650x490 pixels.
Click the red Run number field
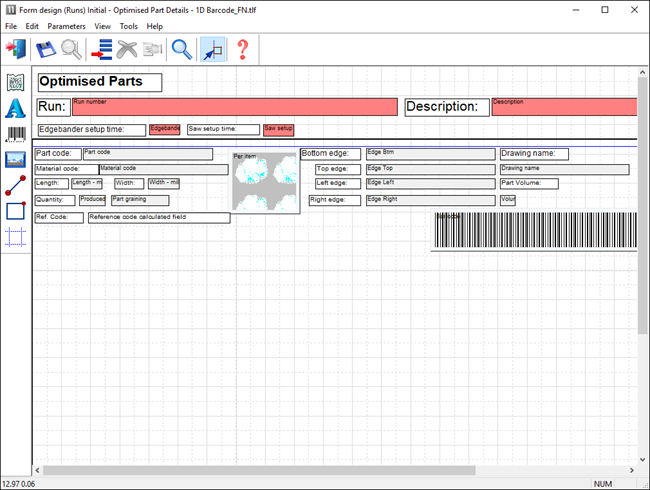pos(235,107)
